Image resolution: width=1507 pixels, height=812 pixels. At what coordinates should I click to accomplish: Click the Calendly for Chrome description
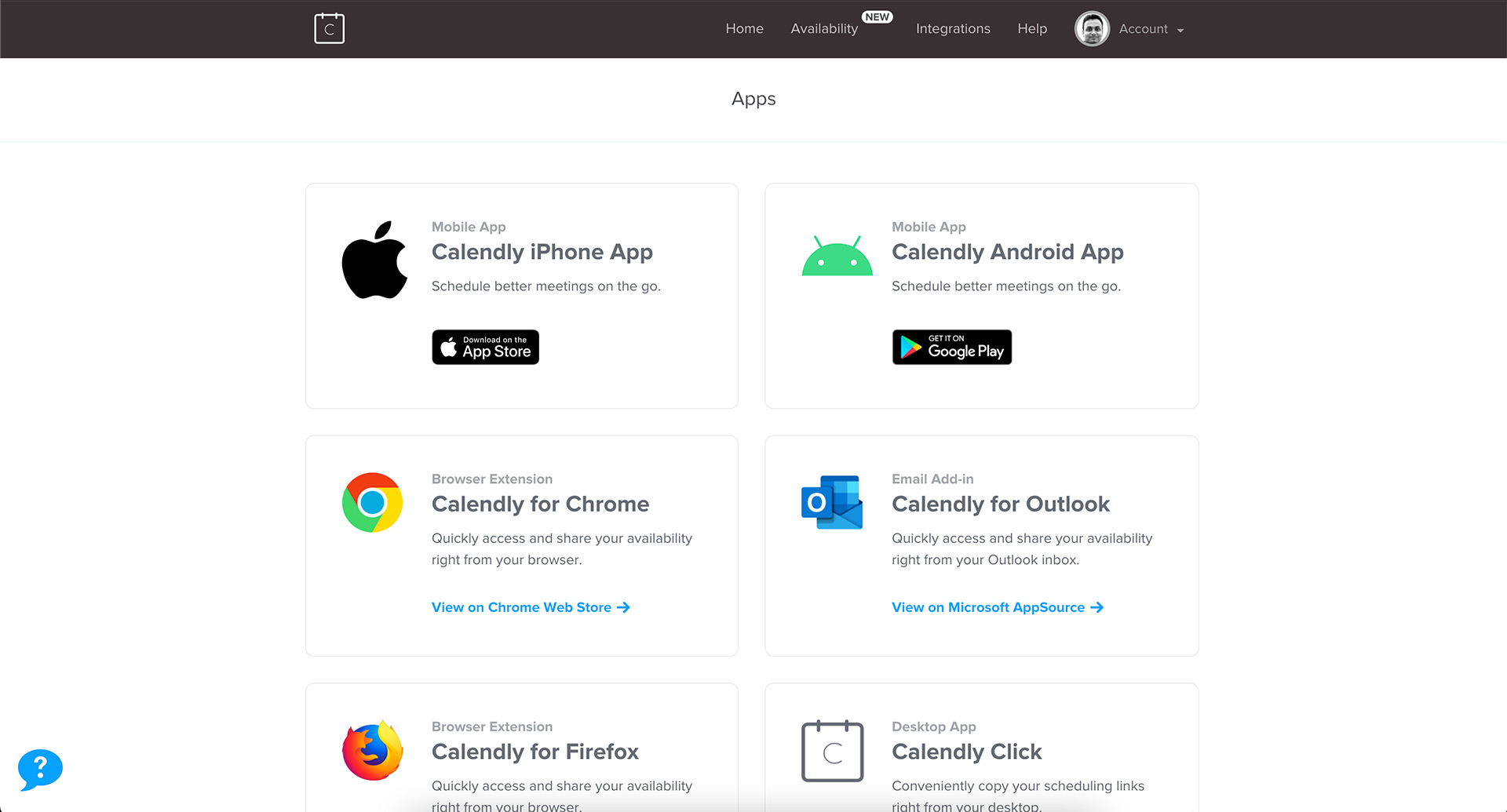point(562,549)
